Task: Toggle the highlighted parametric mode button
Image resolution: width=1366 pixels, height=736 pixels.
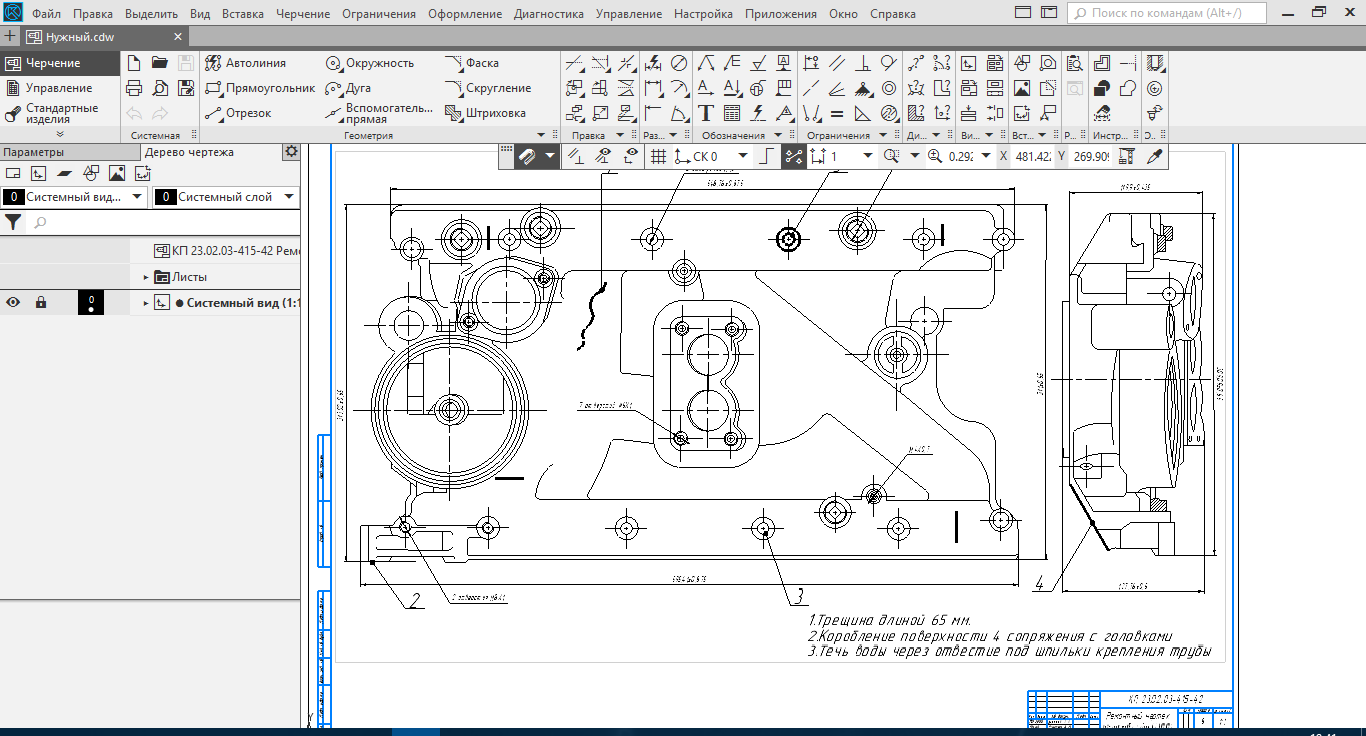Action: [x=793, y=156]
